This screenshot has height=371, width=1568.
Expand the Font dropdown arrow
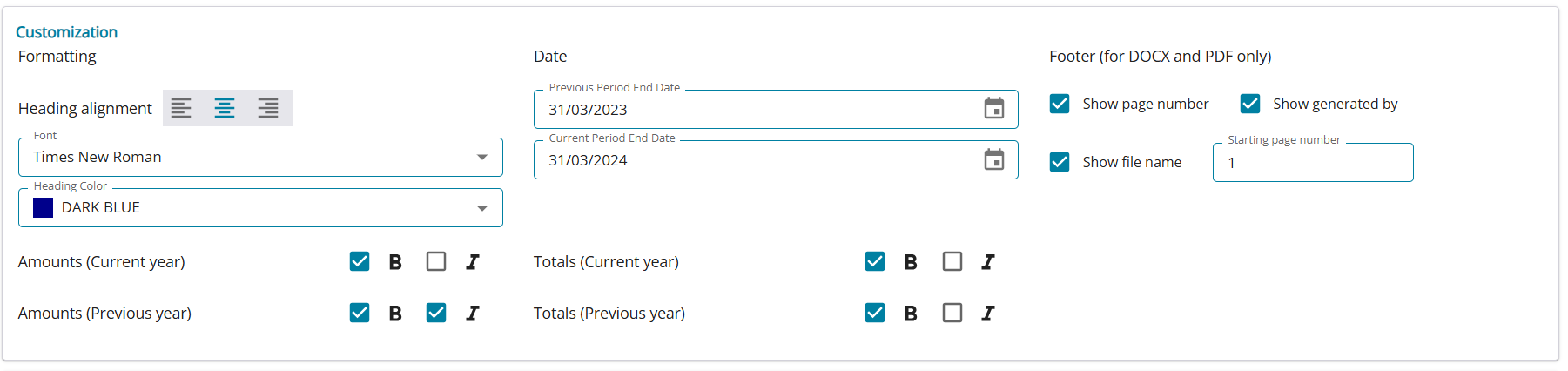[481, 158]
